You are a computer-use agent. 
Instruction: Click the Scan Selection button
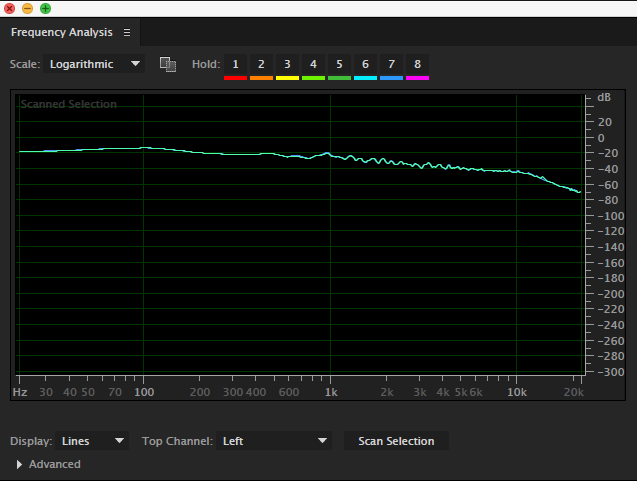[x=396, y=441]
